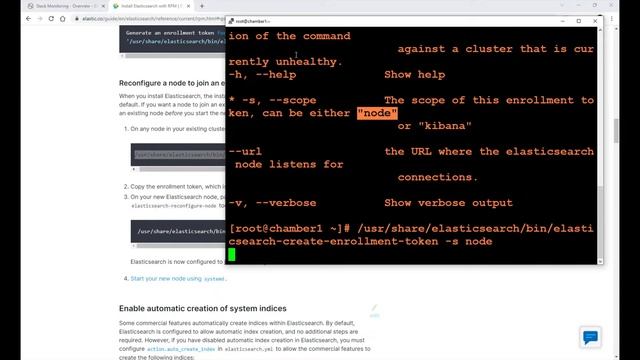Click the '-s, --scope' option text
Screen dimensions: 640x360
pyautogui.click(x=279, y=100)
